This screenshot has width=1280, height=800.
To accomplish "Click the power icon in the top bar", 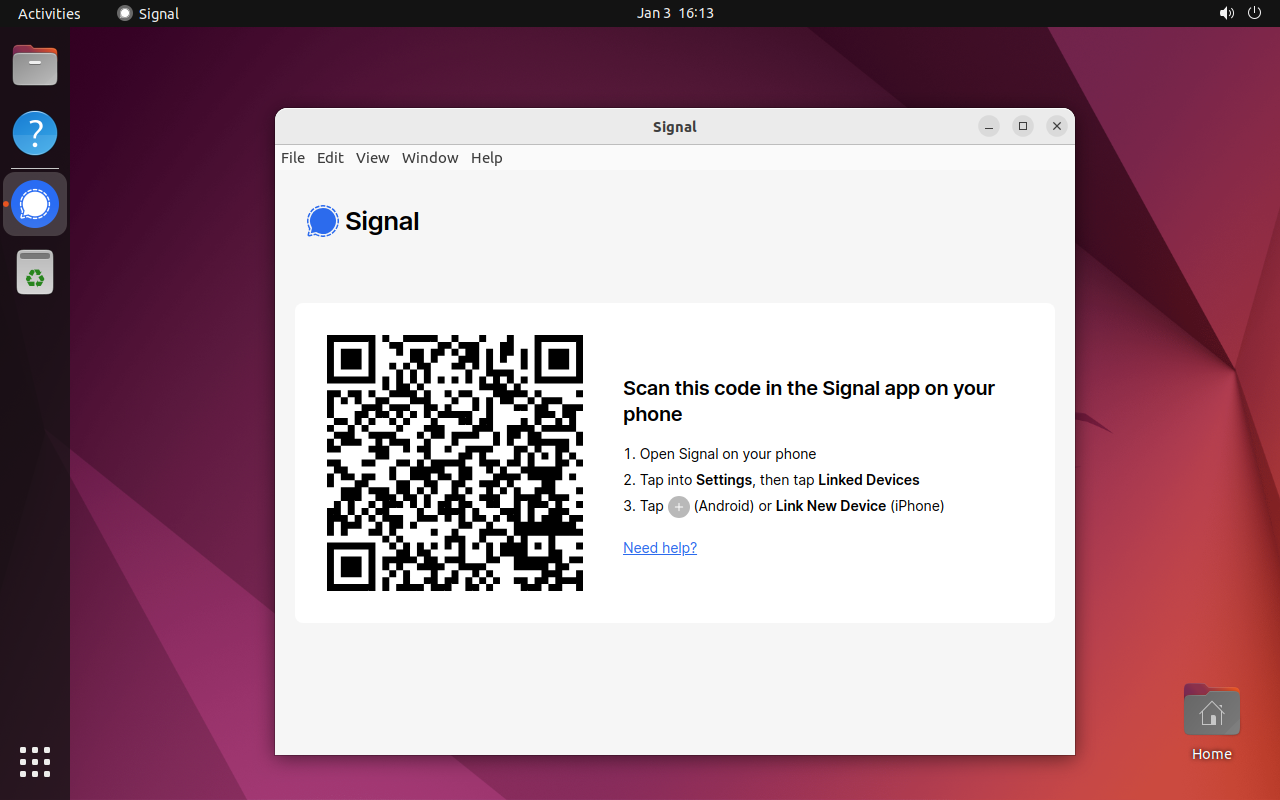I will pos(1256,13).
